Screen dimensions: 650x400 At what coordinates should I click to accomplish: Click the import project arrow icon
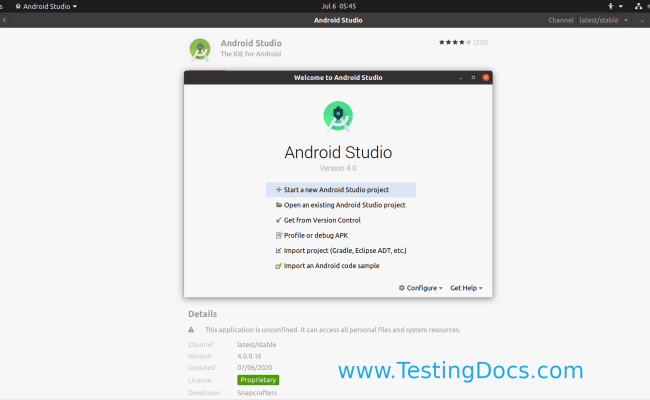(279, 250)
